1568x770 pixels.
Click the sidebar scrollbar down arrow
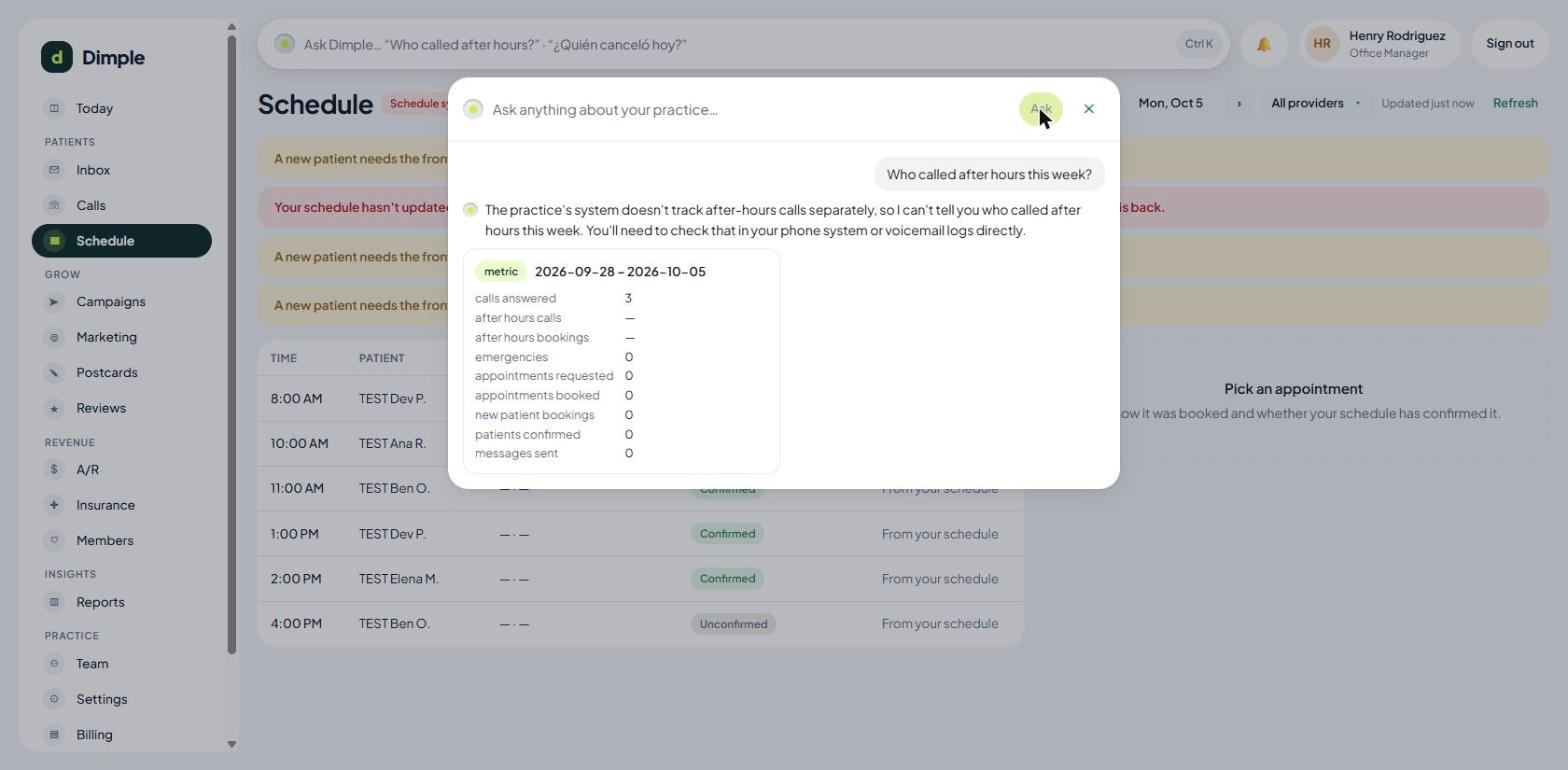pyautogui.click(x=232, y=744)
